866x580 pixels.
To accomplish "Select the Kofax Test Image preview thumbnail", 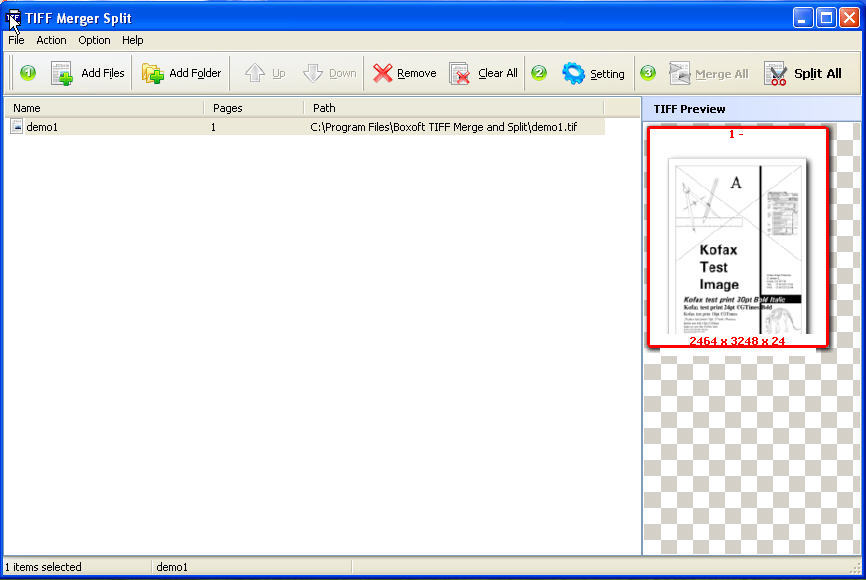I will (738, 238).
